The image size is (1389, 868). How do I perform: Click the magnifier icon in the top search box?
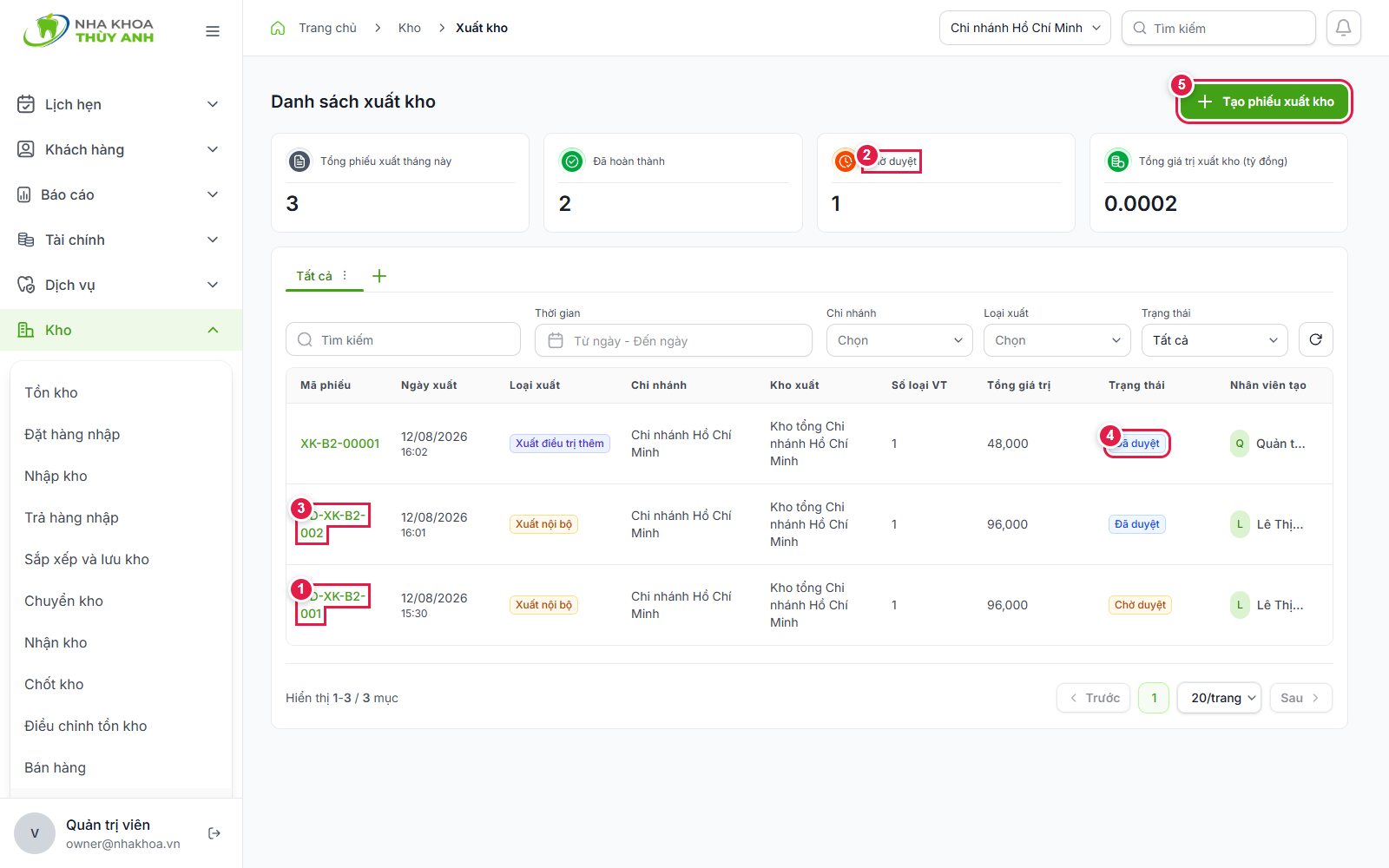1140,28
